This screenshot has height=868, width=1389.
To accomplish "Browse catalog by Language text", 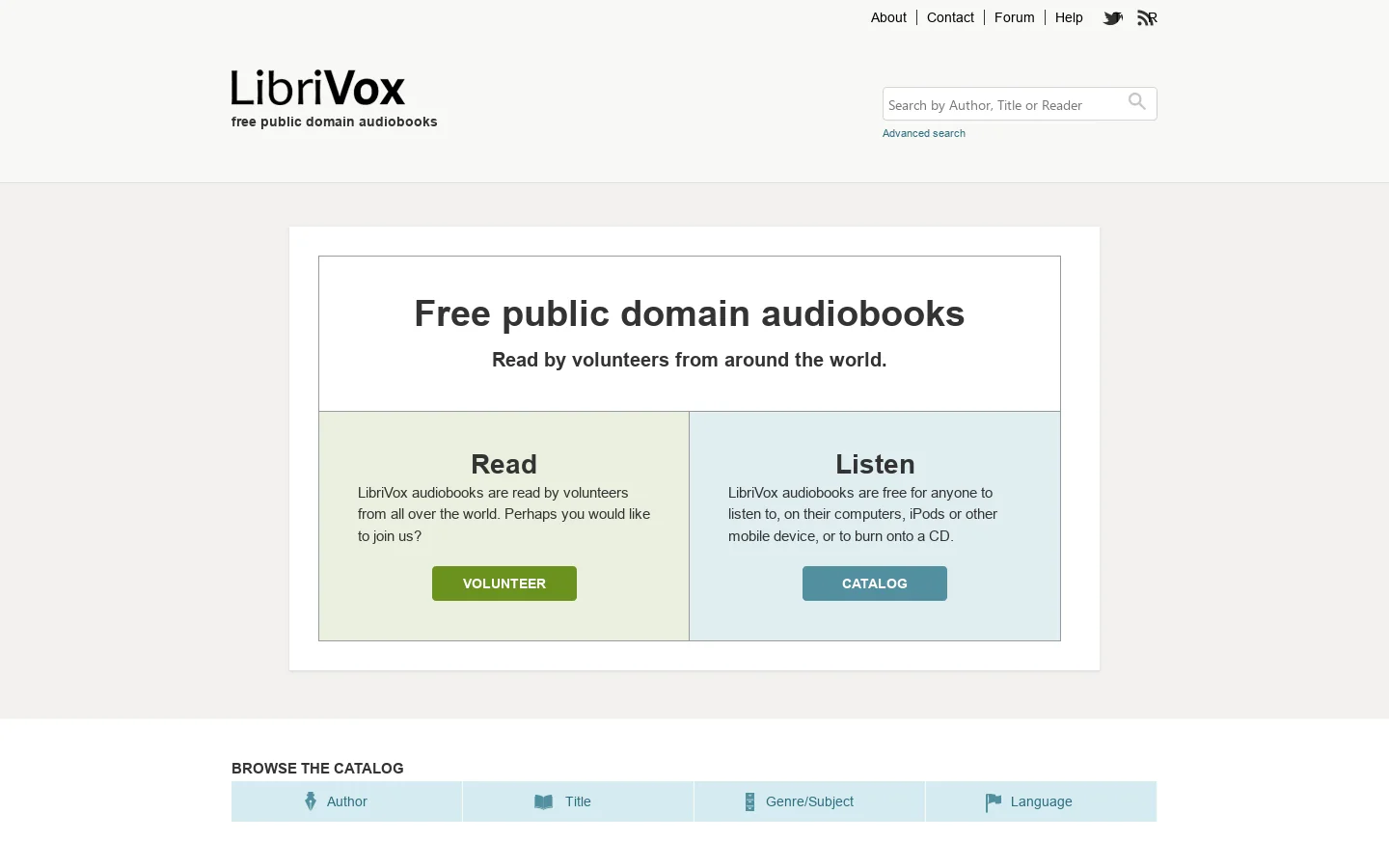I will pyautogui.click(x=1041, y=801).
